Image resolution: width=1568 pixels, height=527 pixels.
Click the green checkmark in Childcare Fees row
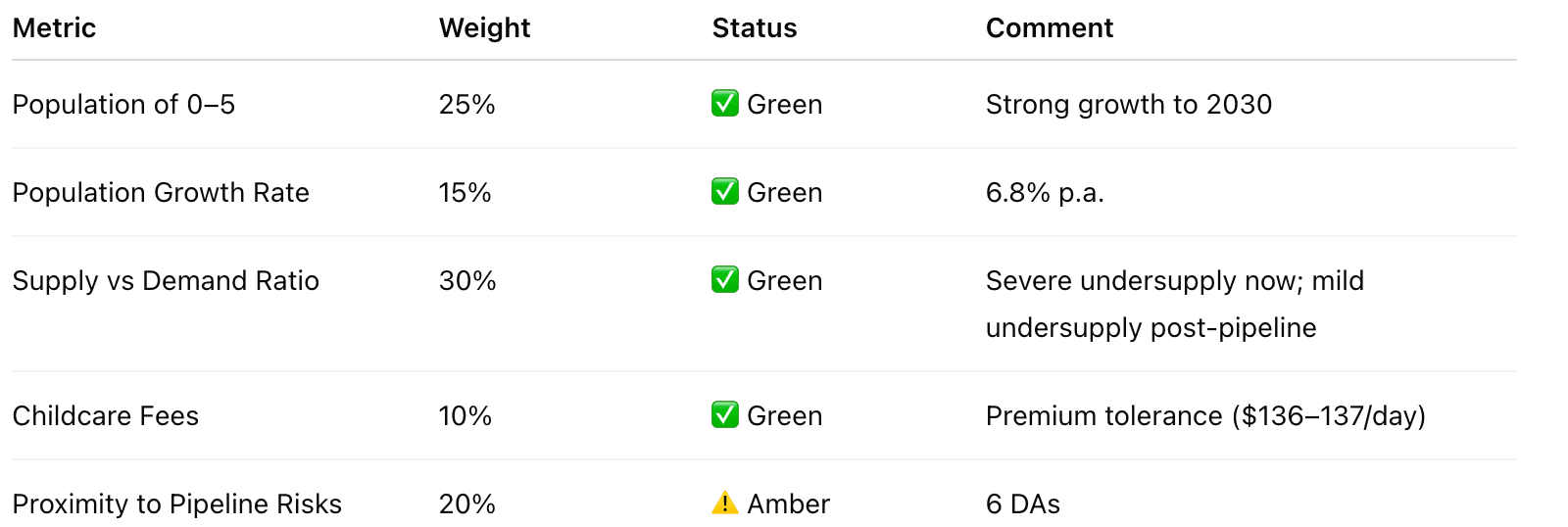point(724,415)
